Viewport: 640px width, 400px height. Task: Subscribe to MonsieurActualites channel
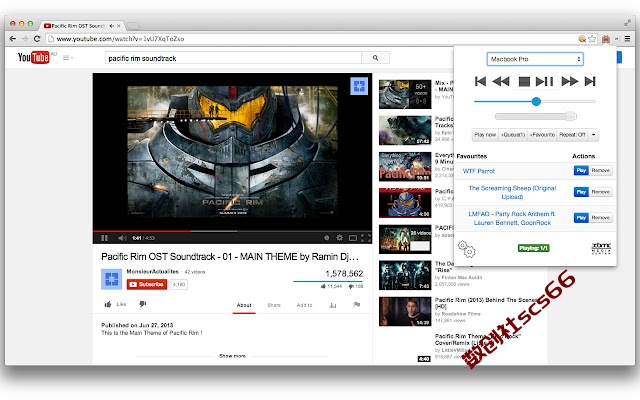147,284
